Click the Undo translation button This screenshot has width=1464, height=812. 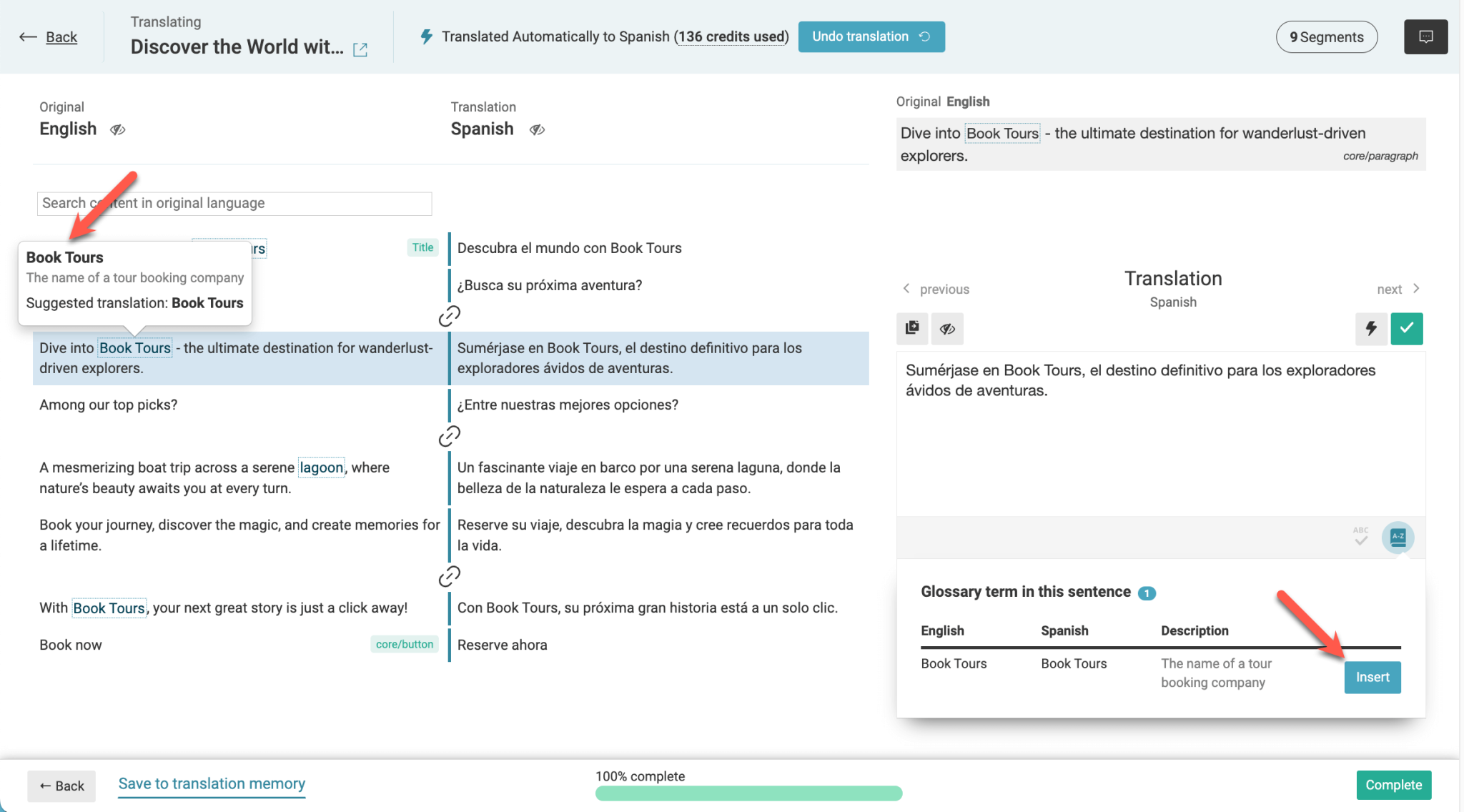(871, 36)
